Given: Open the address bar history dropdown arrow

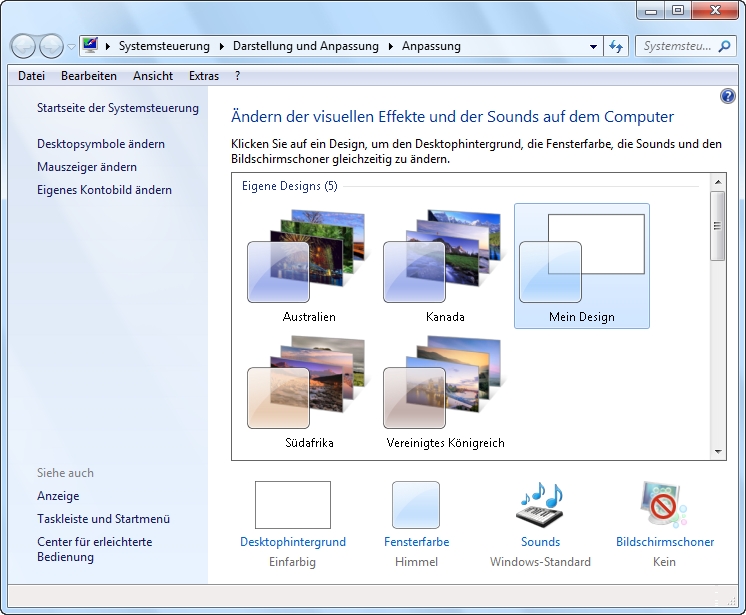Looking at the screenshot, I should click(593, 46).
